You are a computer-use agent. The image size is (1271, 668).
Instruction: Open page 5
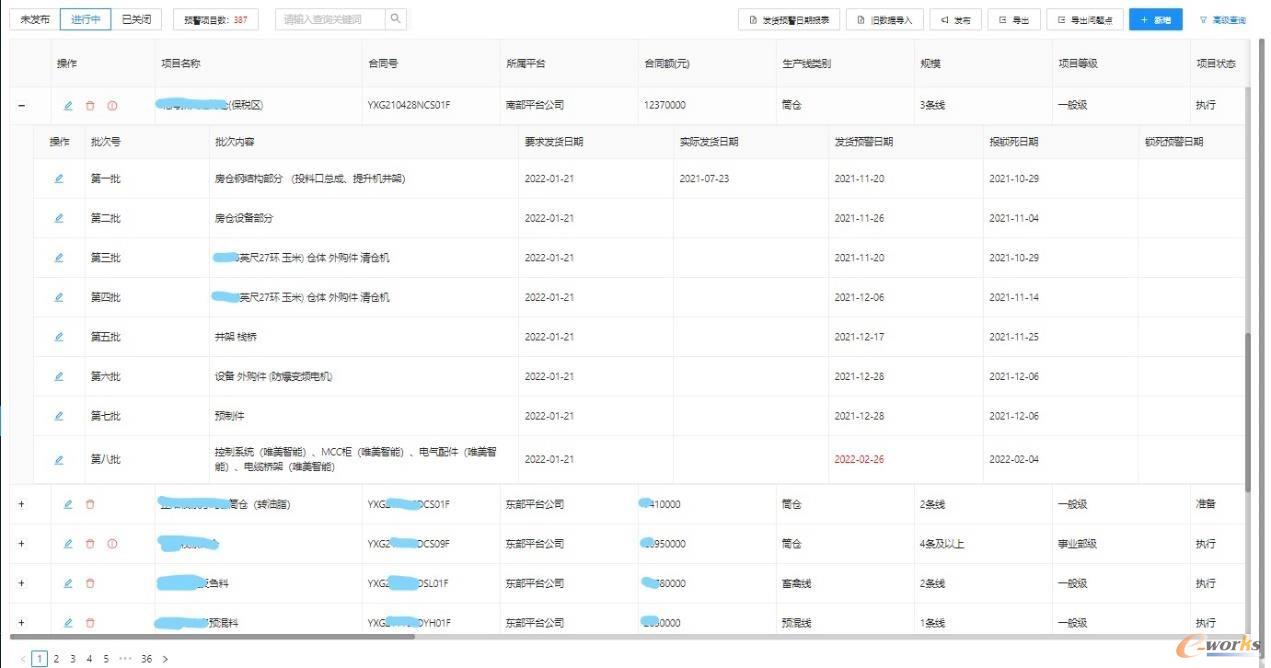click(105, 659)
